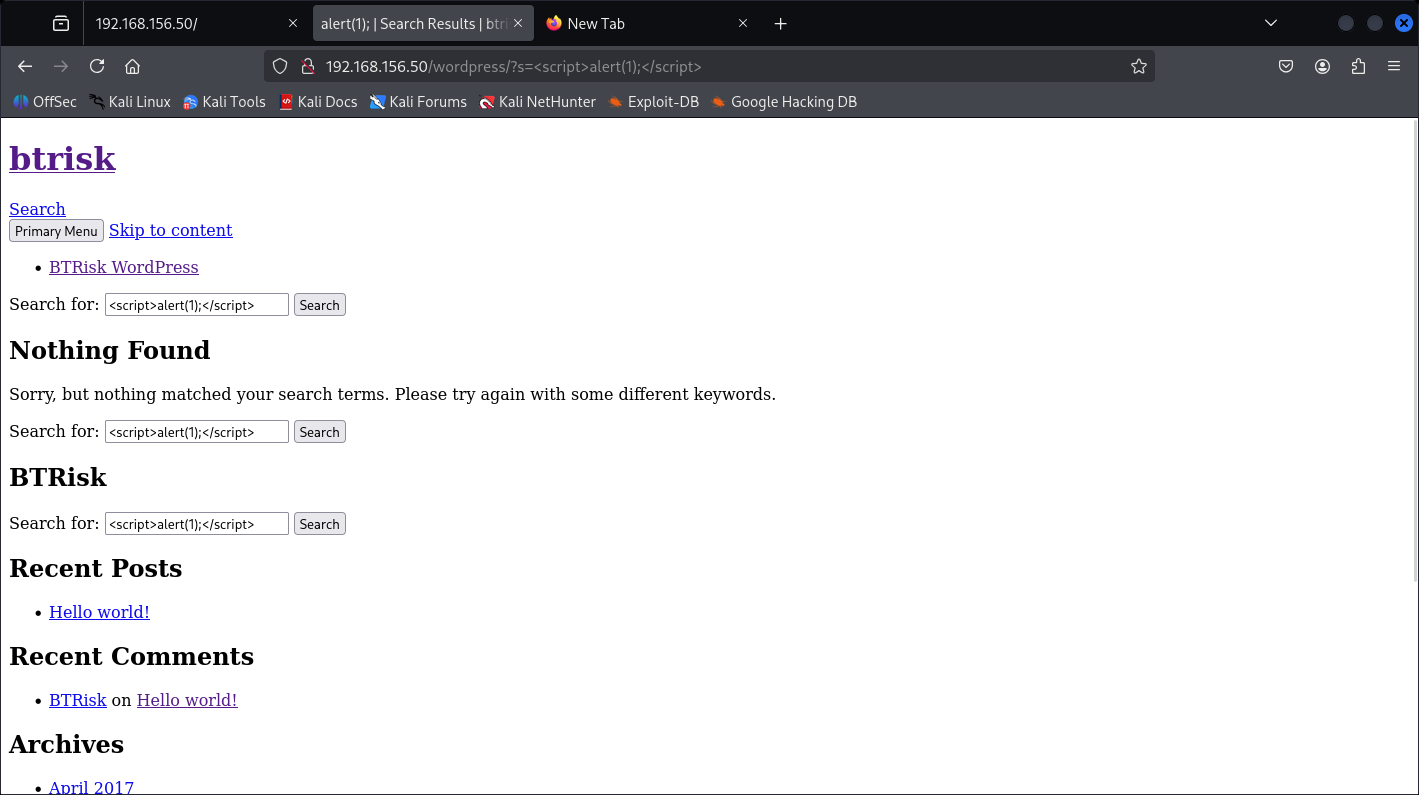Click the URL address bar
1419x795 pixels.
pyautogui.click(x=710, y=66)
